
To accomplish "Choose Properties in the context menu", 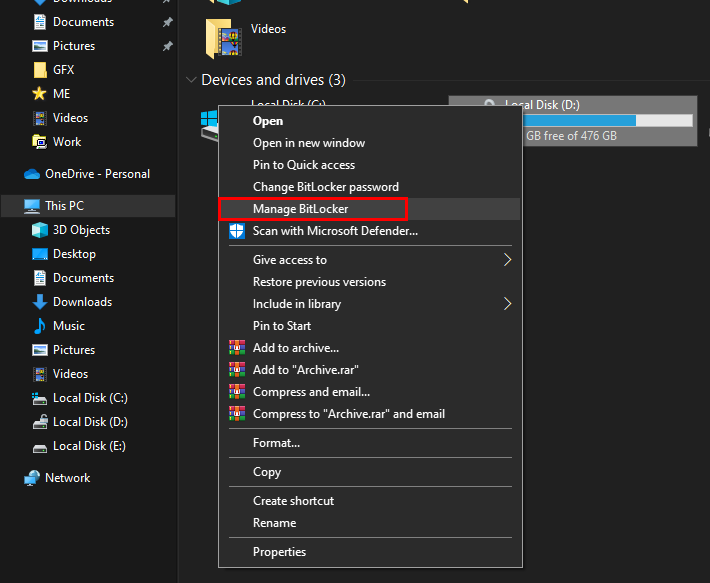I will click(x=279, y=552).
